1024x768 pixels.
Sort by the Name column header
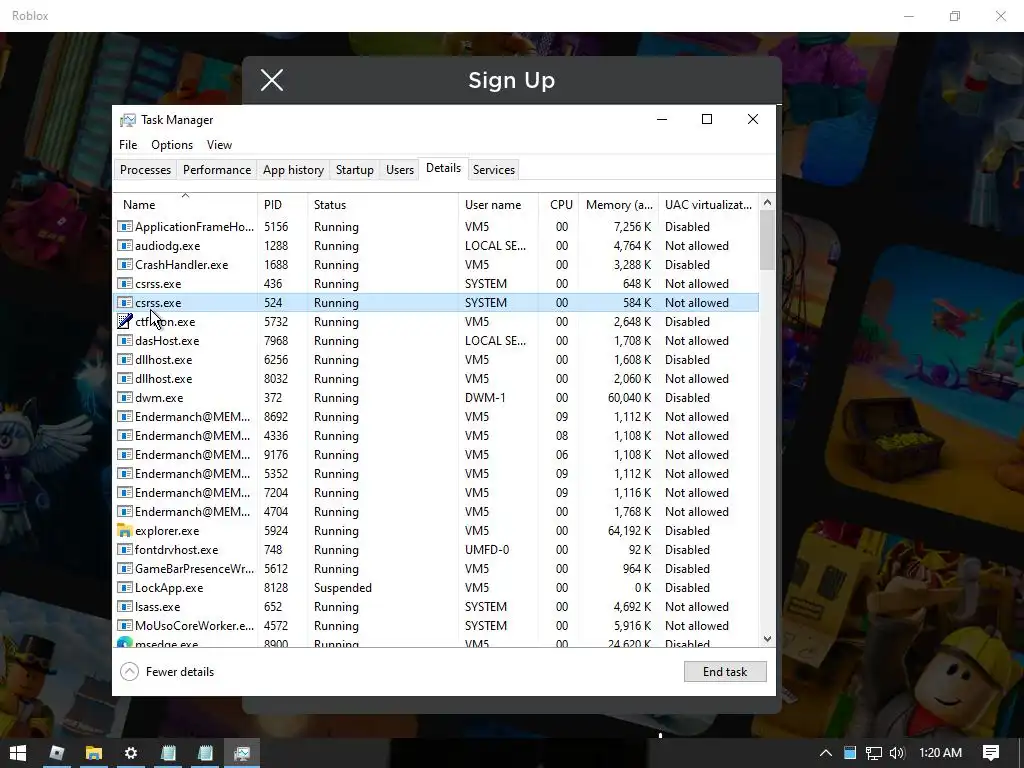pyautogui.click(x=185, y=204)
